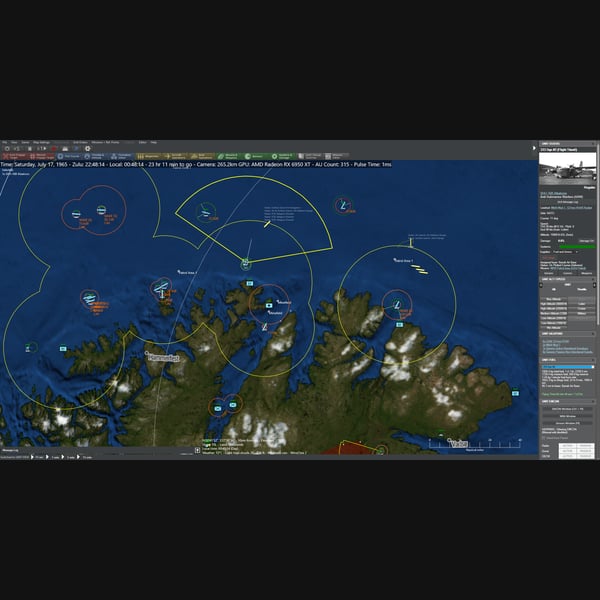Image resolution: width=600 pixels, height=600 pixels.
Task: Open the Aircraft Operations window
Action: (x=175, y=156)
